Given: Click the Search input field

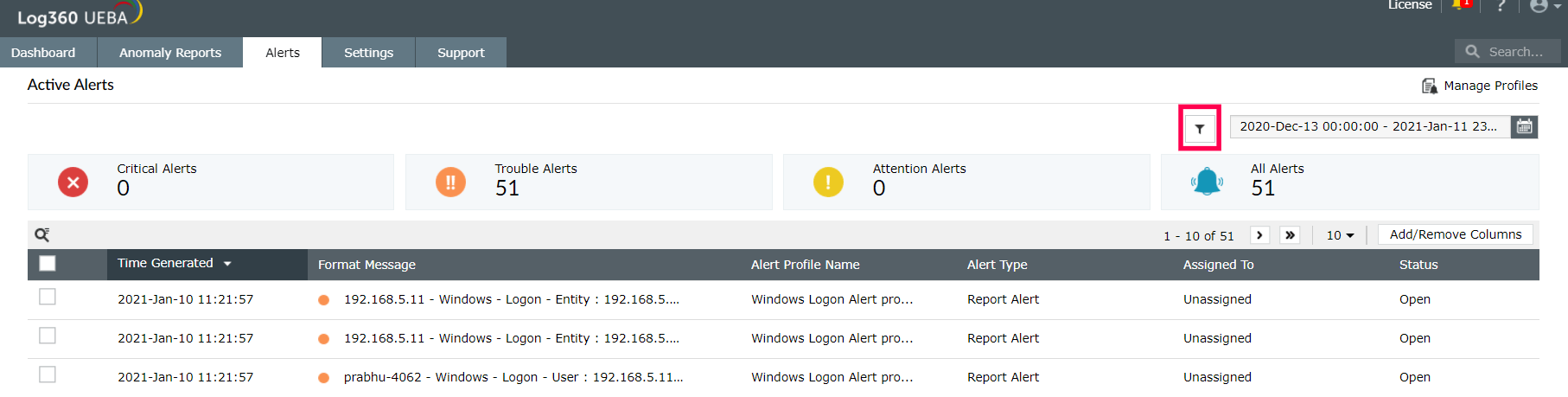Looking at the screenshot, I should [x=1514, y=52].
